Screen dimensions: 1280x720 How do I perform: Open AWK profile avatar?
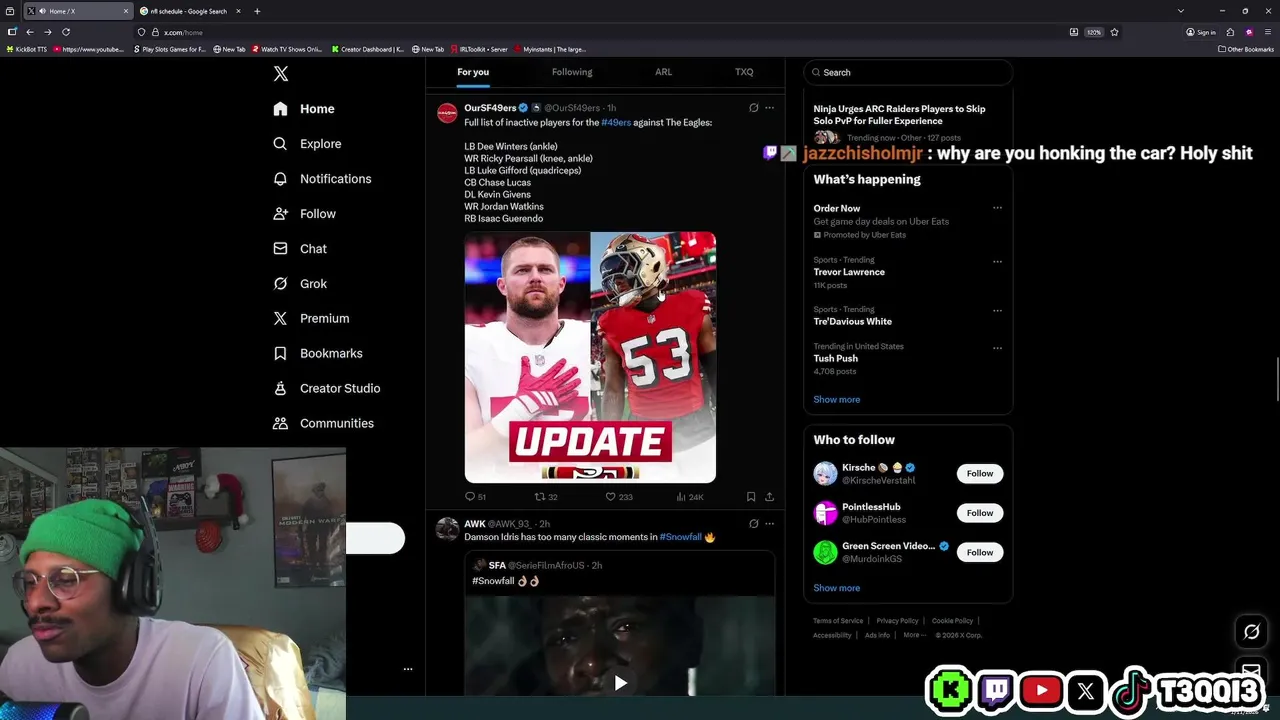tap(448, 529)
